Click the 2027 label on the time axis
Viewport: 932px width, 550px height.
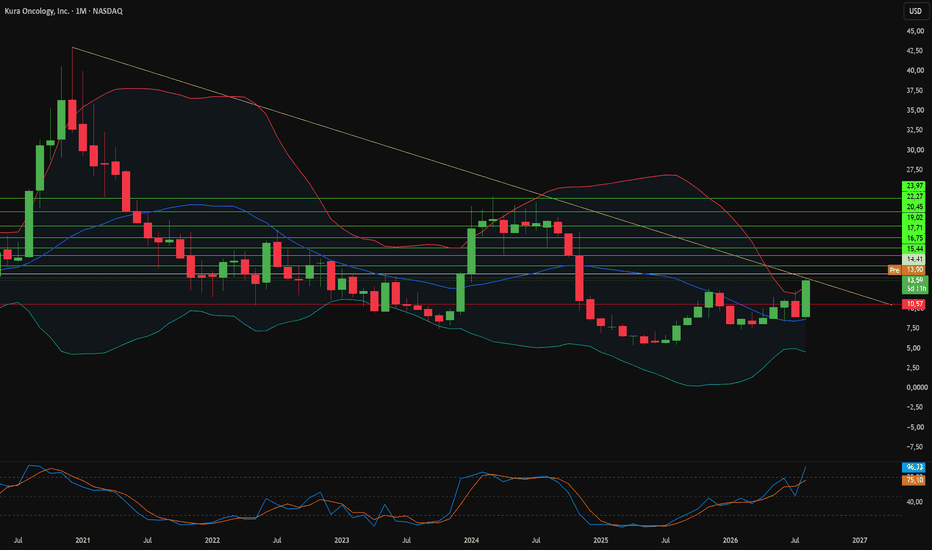coord(859,540)
